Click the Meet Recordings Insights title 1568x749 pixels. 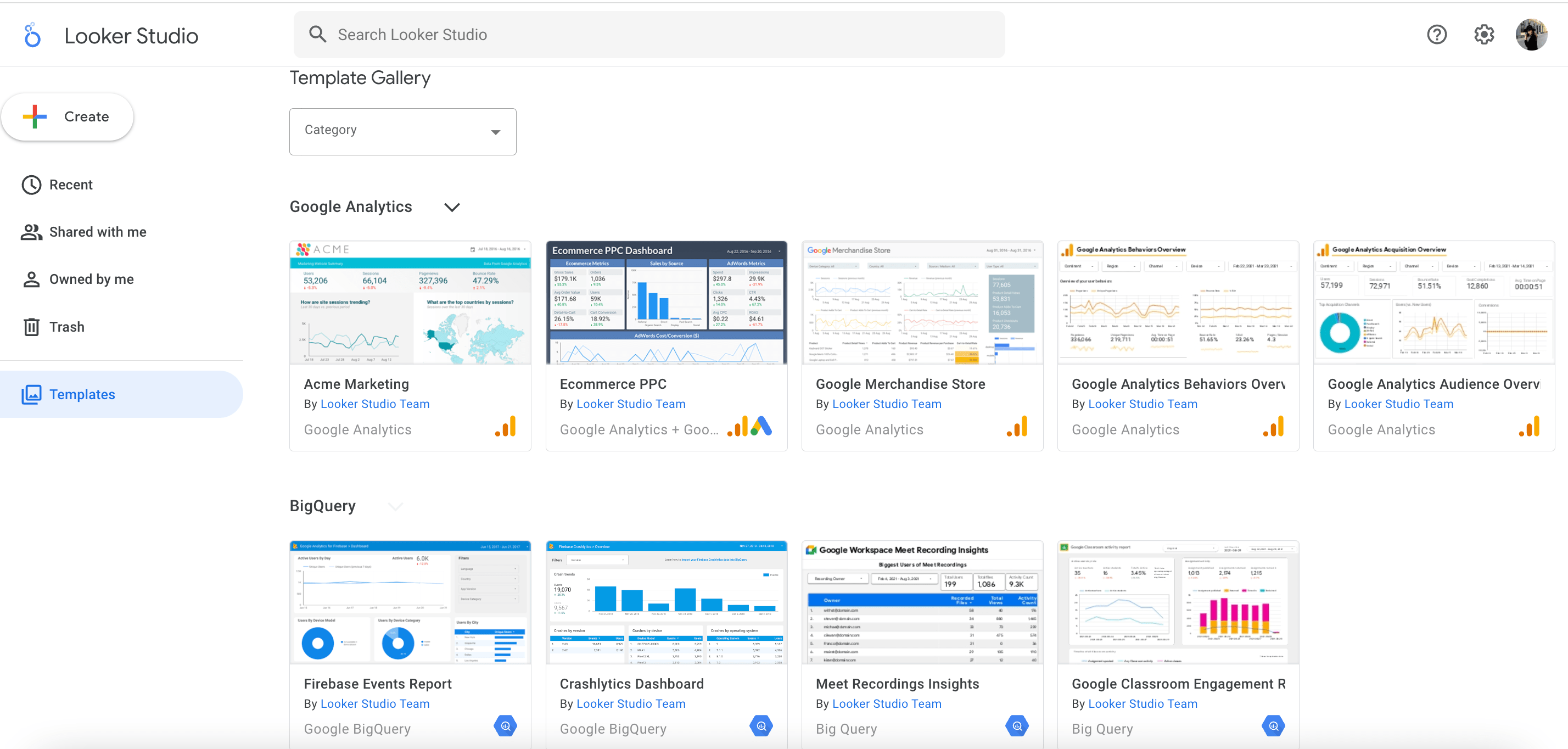coord(897,683)
